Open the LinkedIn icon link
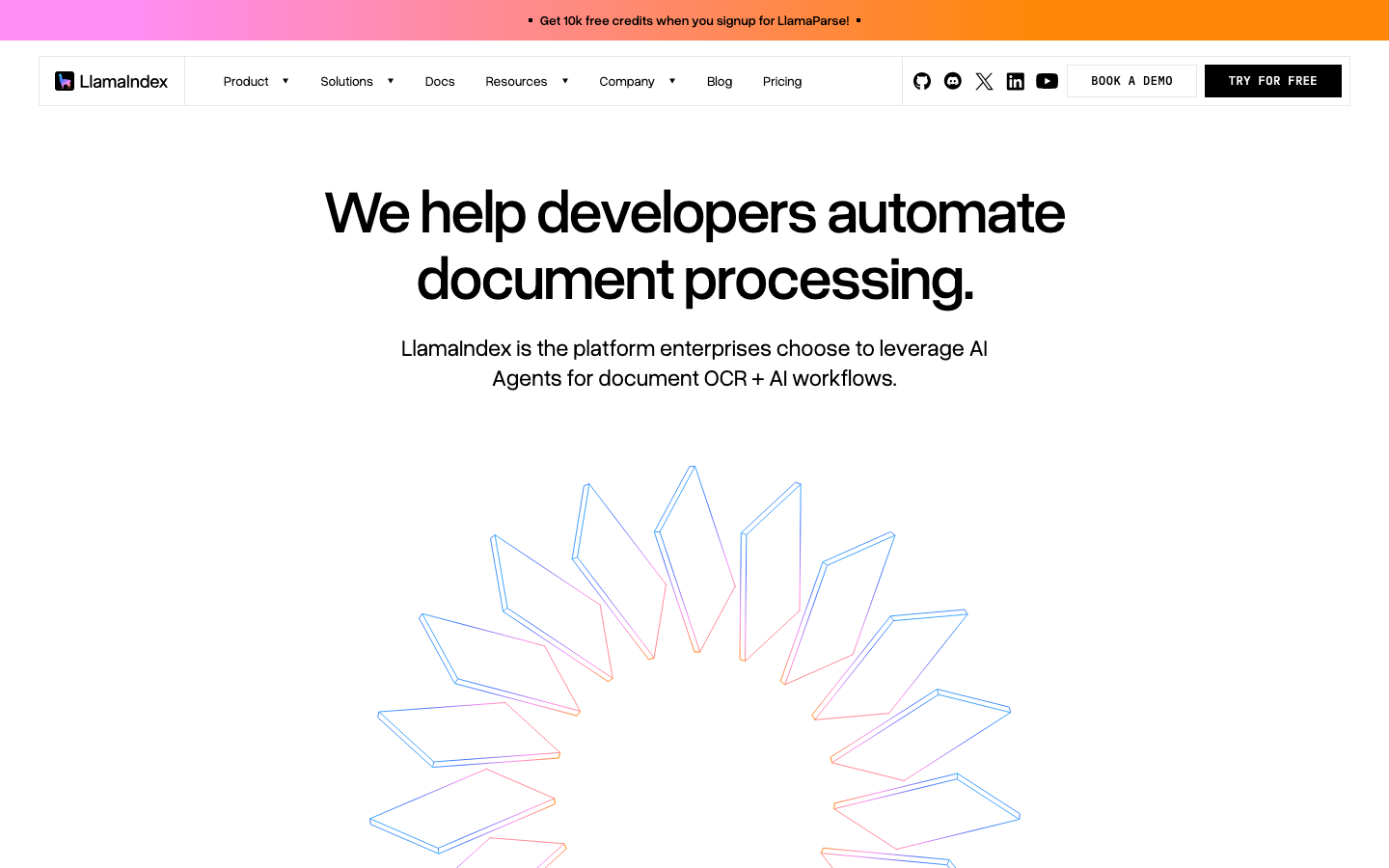The image size is (1389, 868). click(x=1015, y=81)
